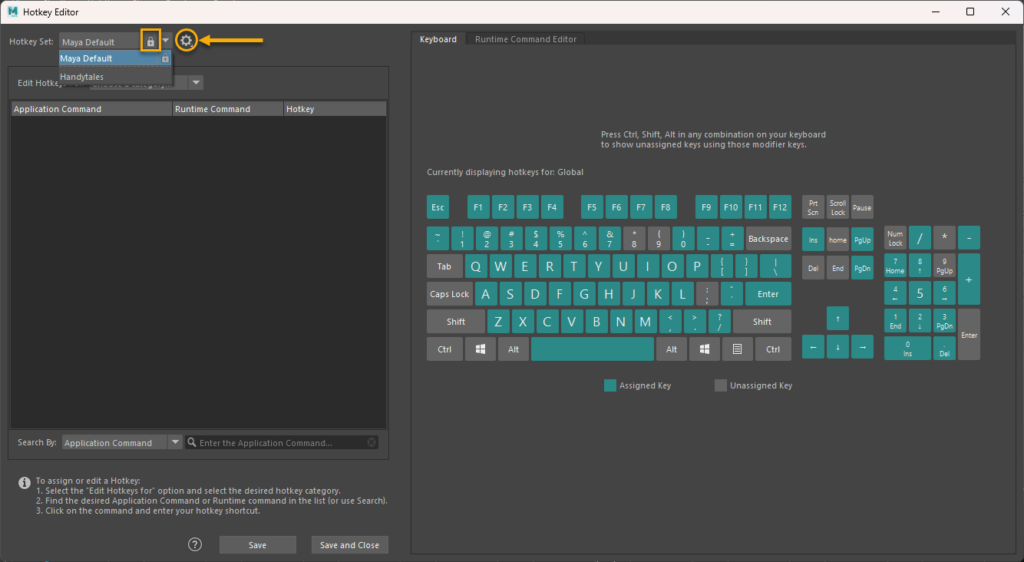Viewport: 1024px width, 562px height.
Task: Click the Unassigned Key gray legend swatch
Action: [721, 385]
